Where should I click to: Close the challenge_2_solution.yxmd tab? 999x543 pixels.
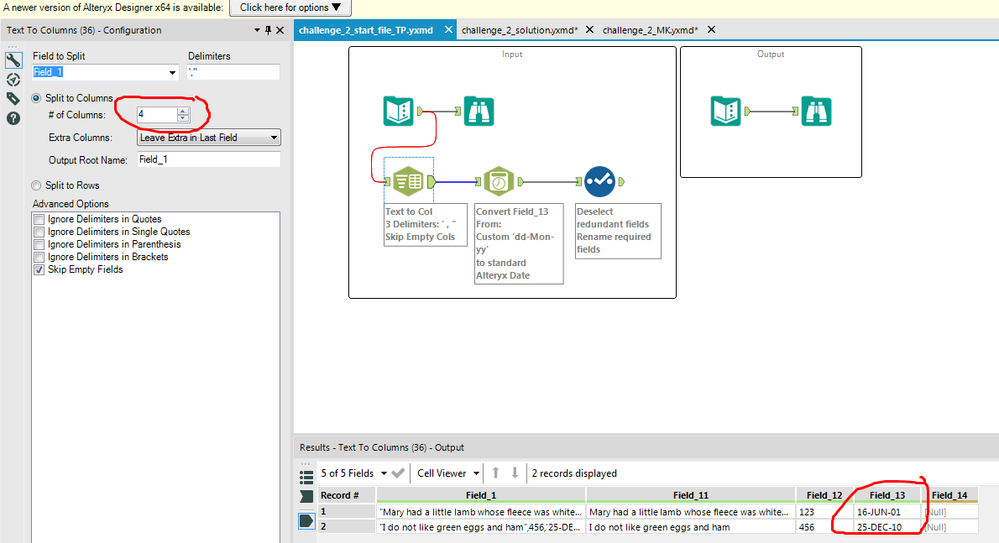[589, 29]
